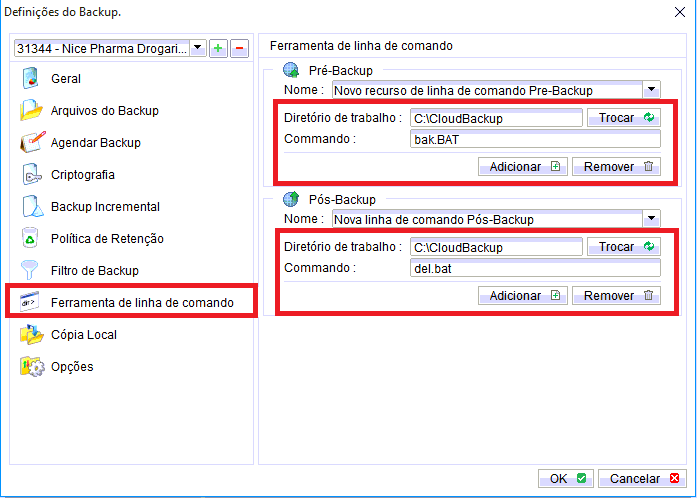Click the Backup Incremental icon
This screenshot has width=697, height=498.
(x=31, y=207)
